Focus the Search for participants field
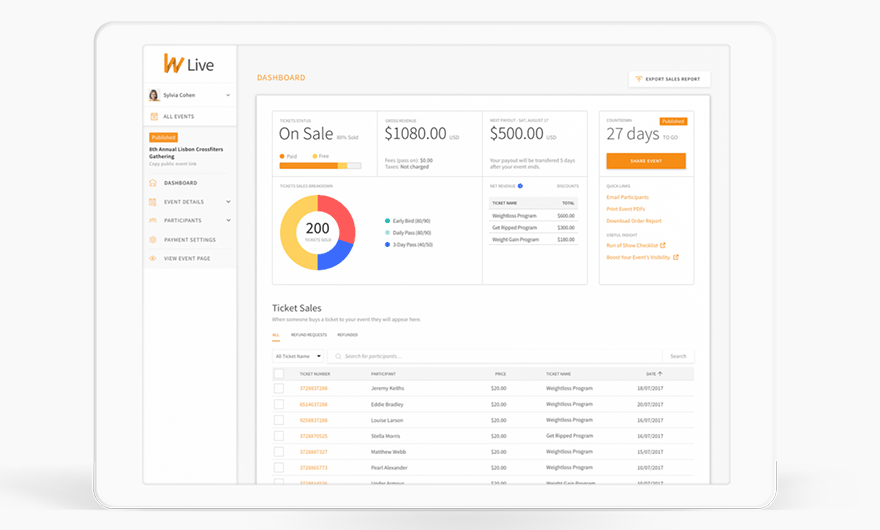 pos(495,356)
